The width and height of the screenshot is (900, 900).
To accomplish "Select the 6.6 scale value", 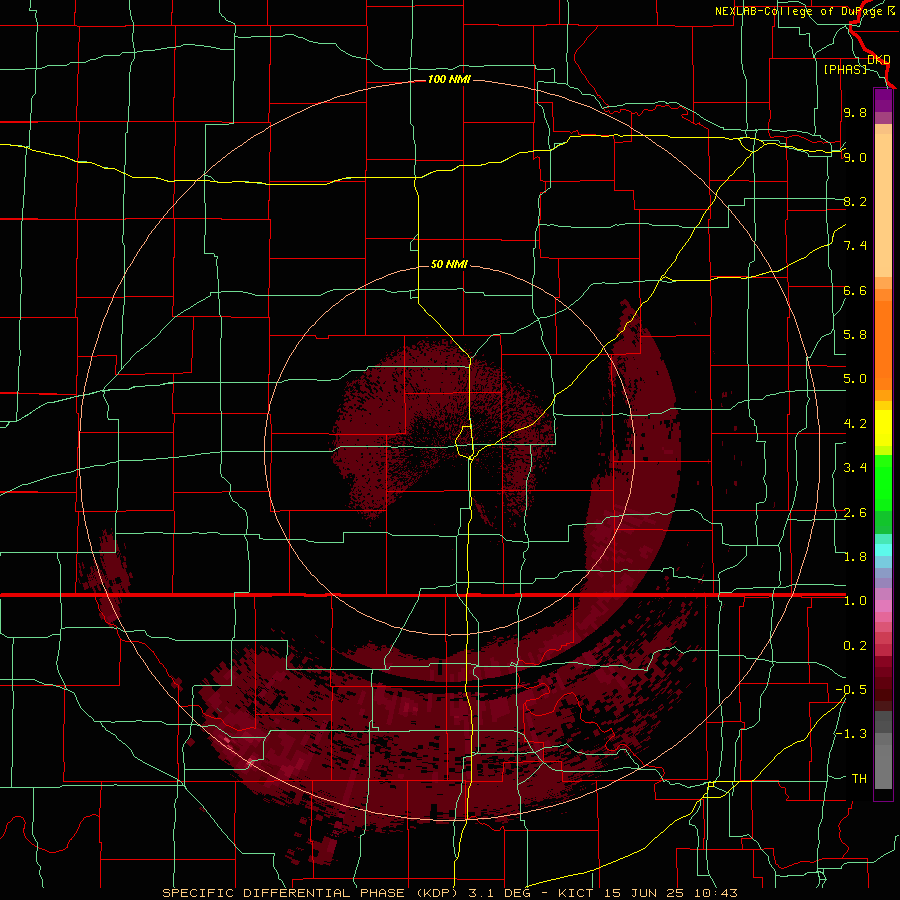I will point(855,290).
